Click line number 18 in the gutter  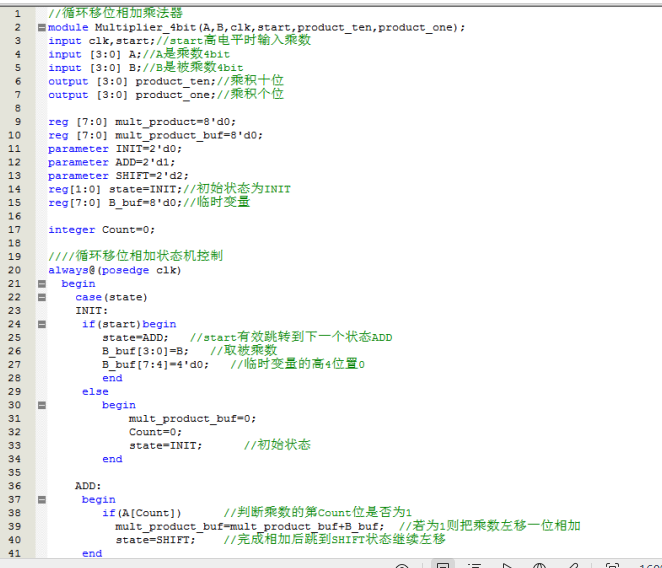[14, 243]
